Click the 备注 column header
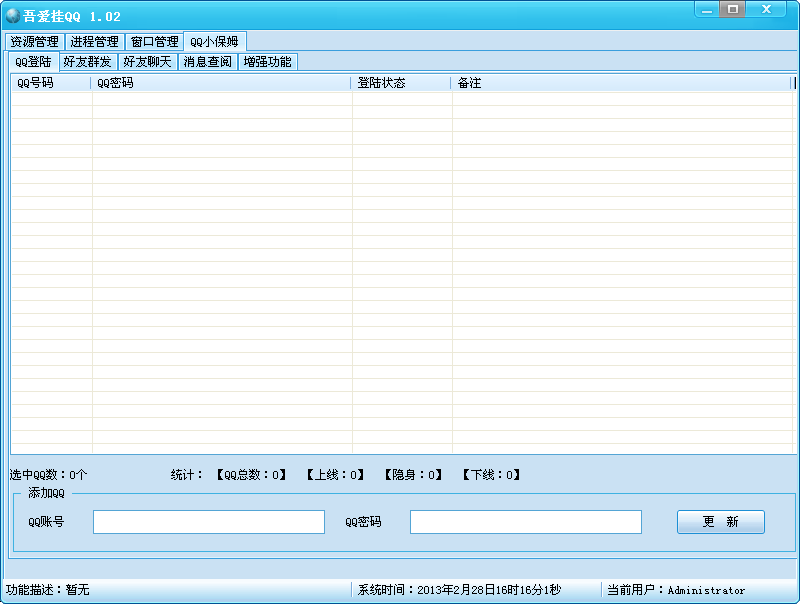This screenshot has height=604, width=800. [x=621, y=83]
